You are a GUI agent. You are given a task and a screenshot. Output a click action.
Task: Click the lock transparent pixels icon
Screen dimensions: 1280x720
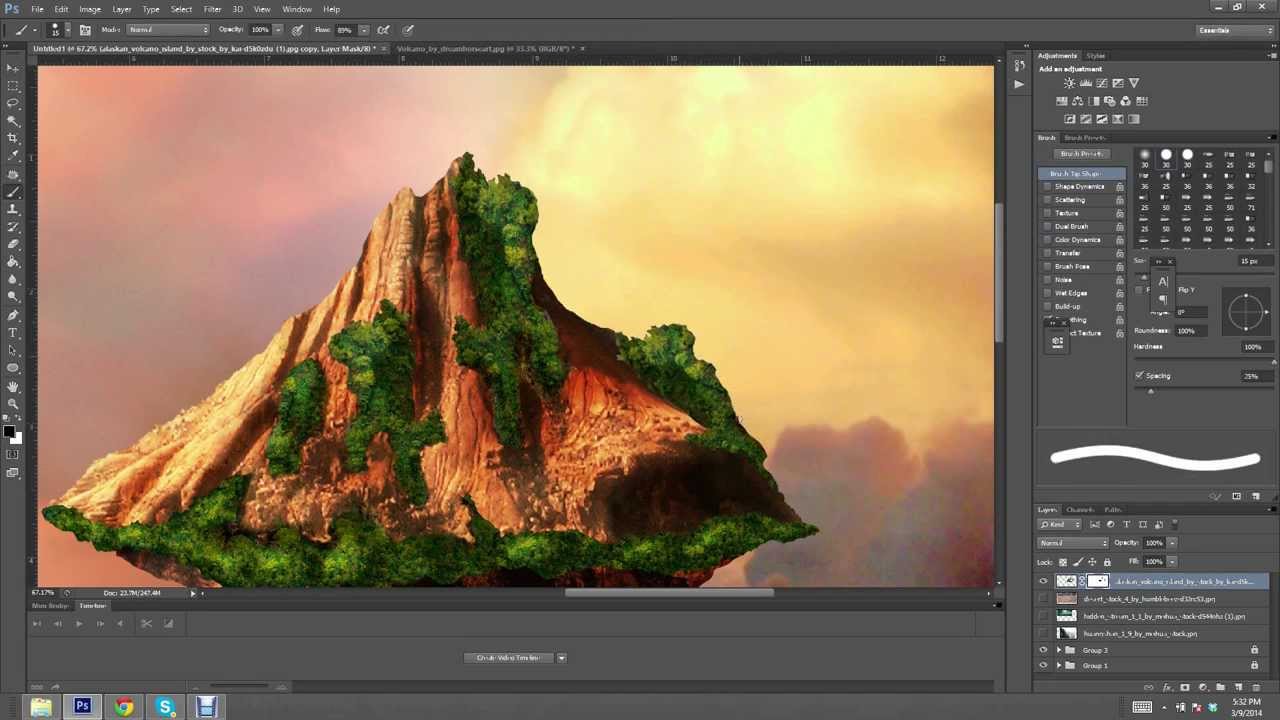1063,562
